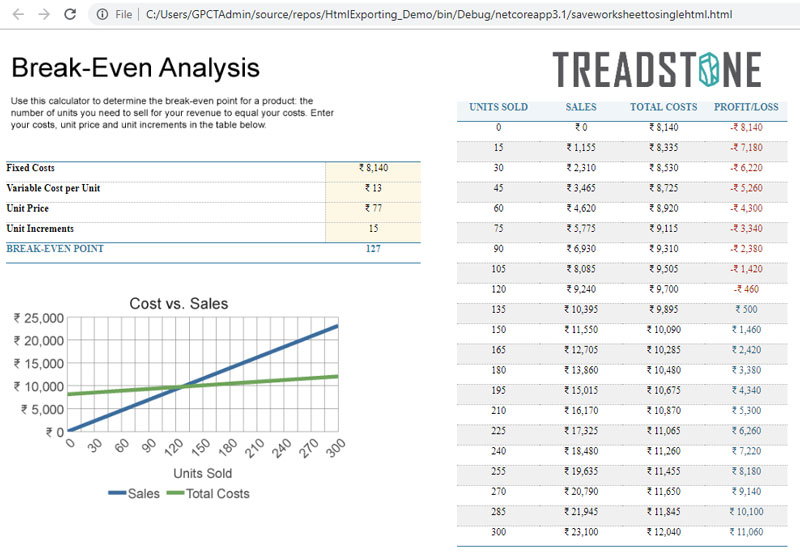800x560 pixels.
Task: Click the ₹ 10,000 y-axis label
Action: click(39, 387)
